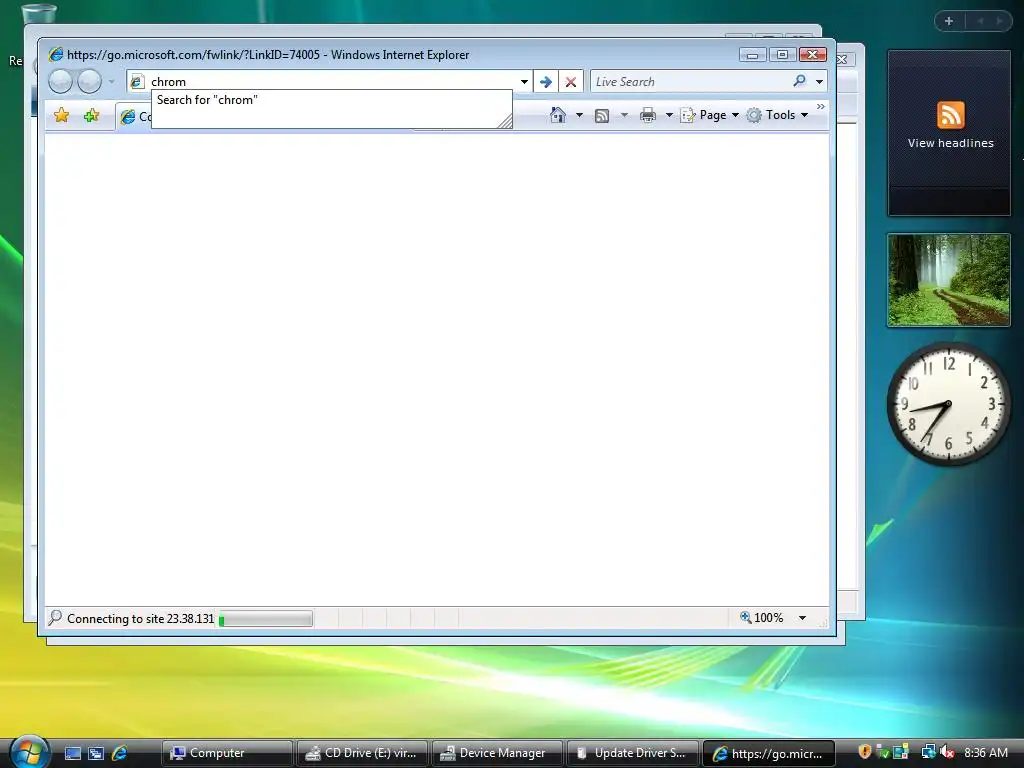1024x768 pixels.
Task: Click the sidebar previous gadgets arrow
Action: point(980,21)
